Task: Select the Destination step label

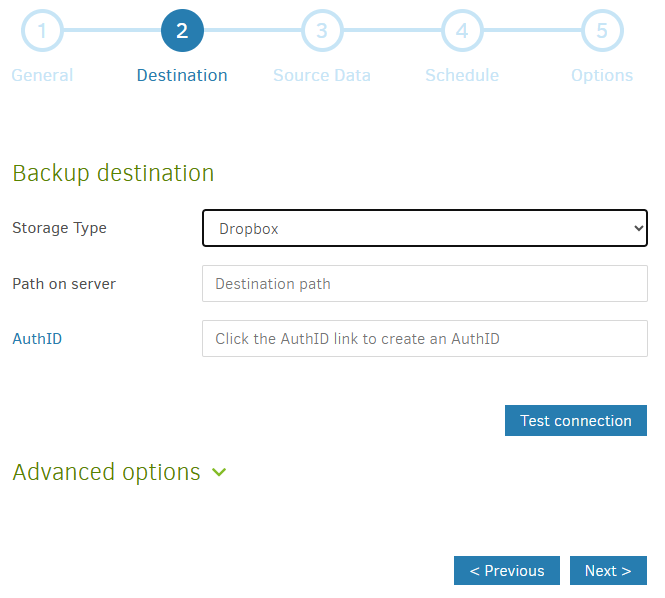Action: (x=182, y=75)
